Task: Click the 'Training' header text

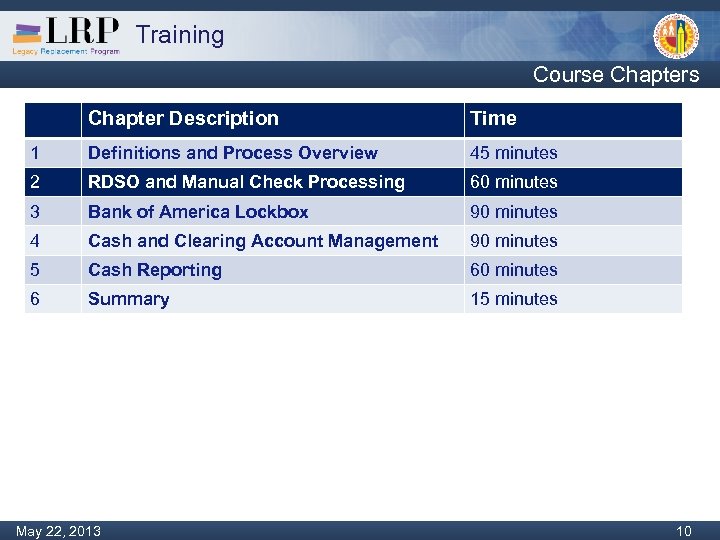Action: tap(180, 35)
